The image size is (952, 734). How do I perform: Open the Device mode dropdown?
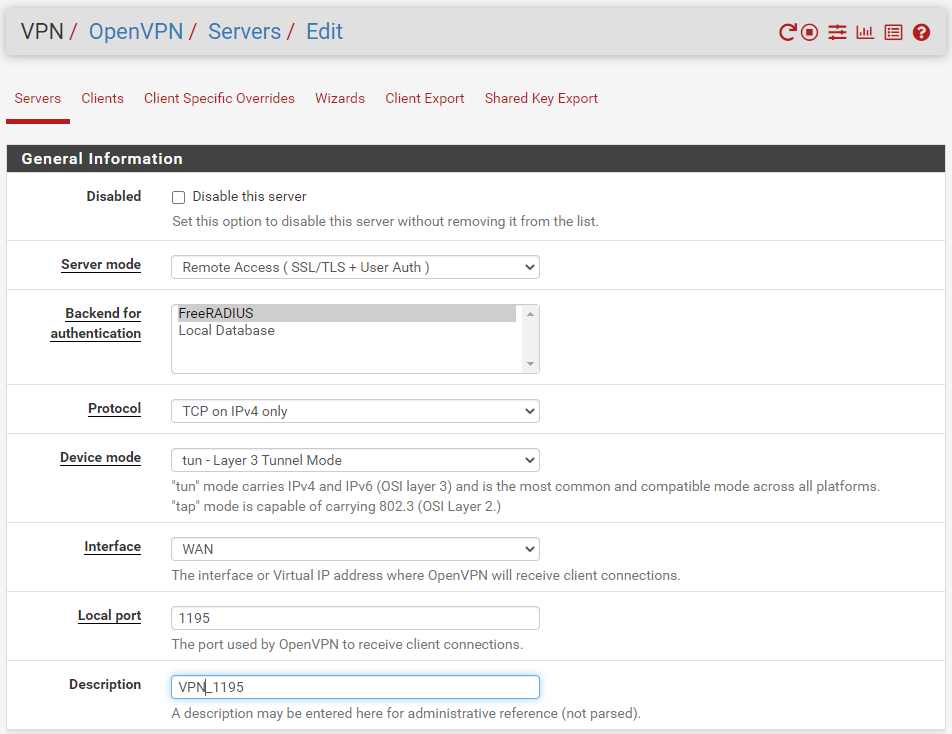(x=355, y=460)
